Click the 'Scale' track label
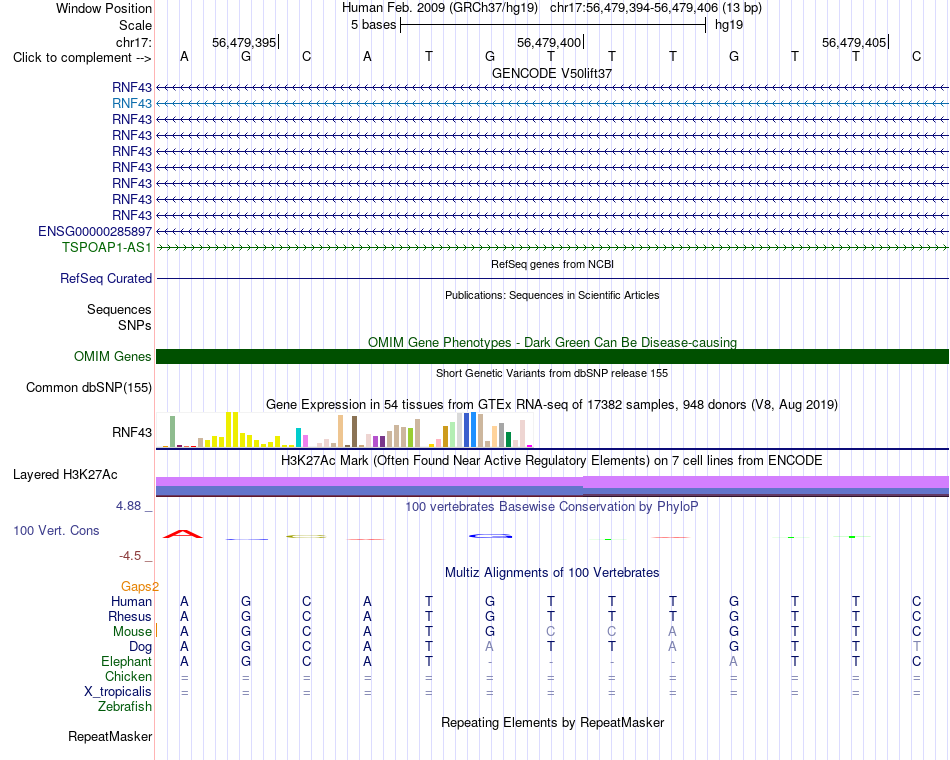 pos(135,25)
